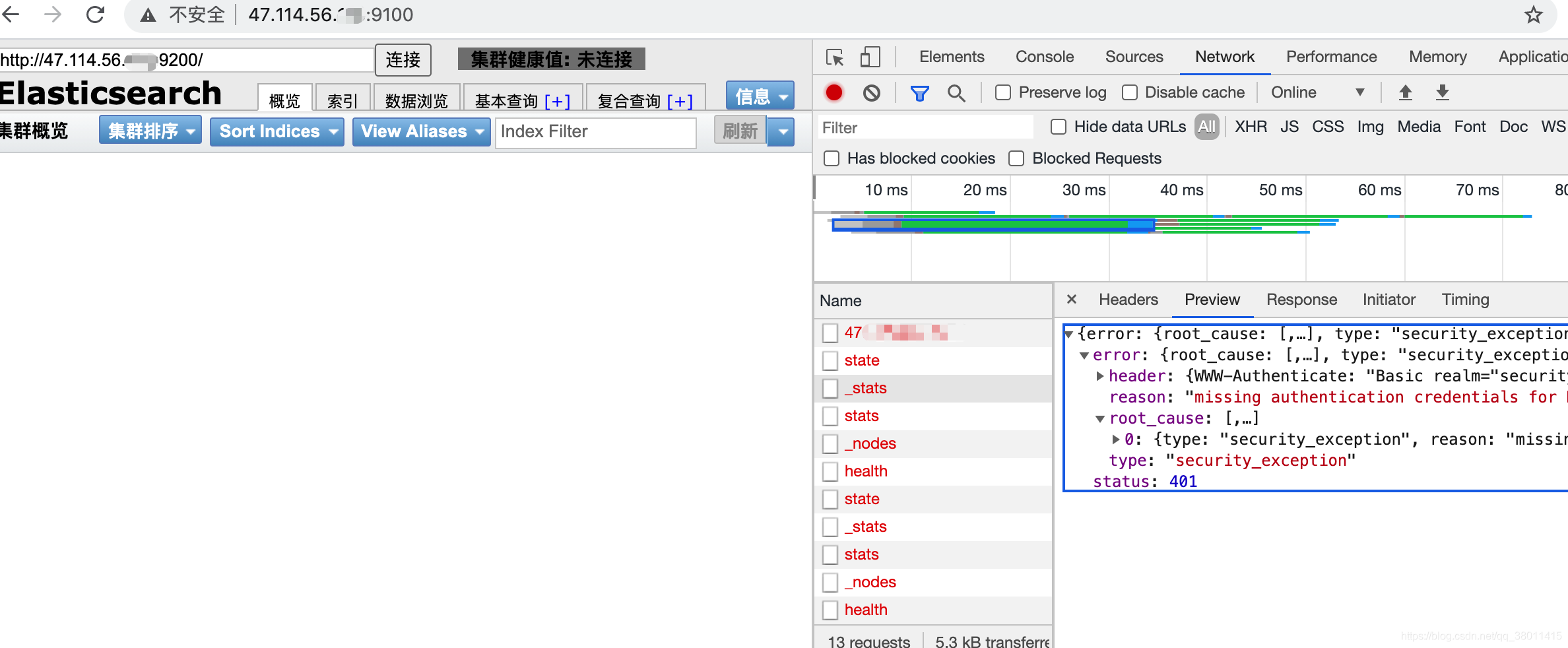Check Hide data URLs
Image resolution: width=1568 pixels, height=648 pixels.
1059,127
